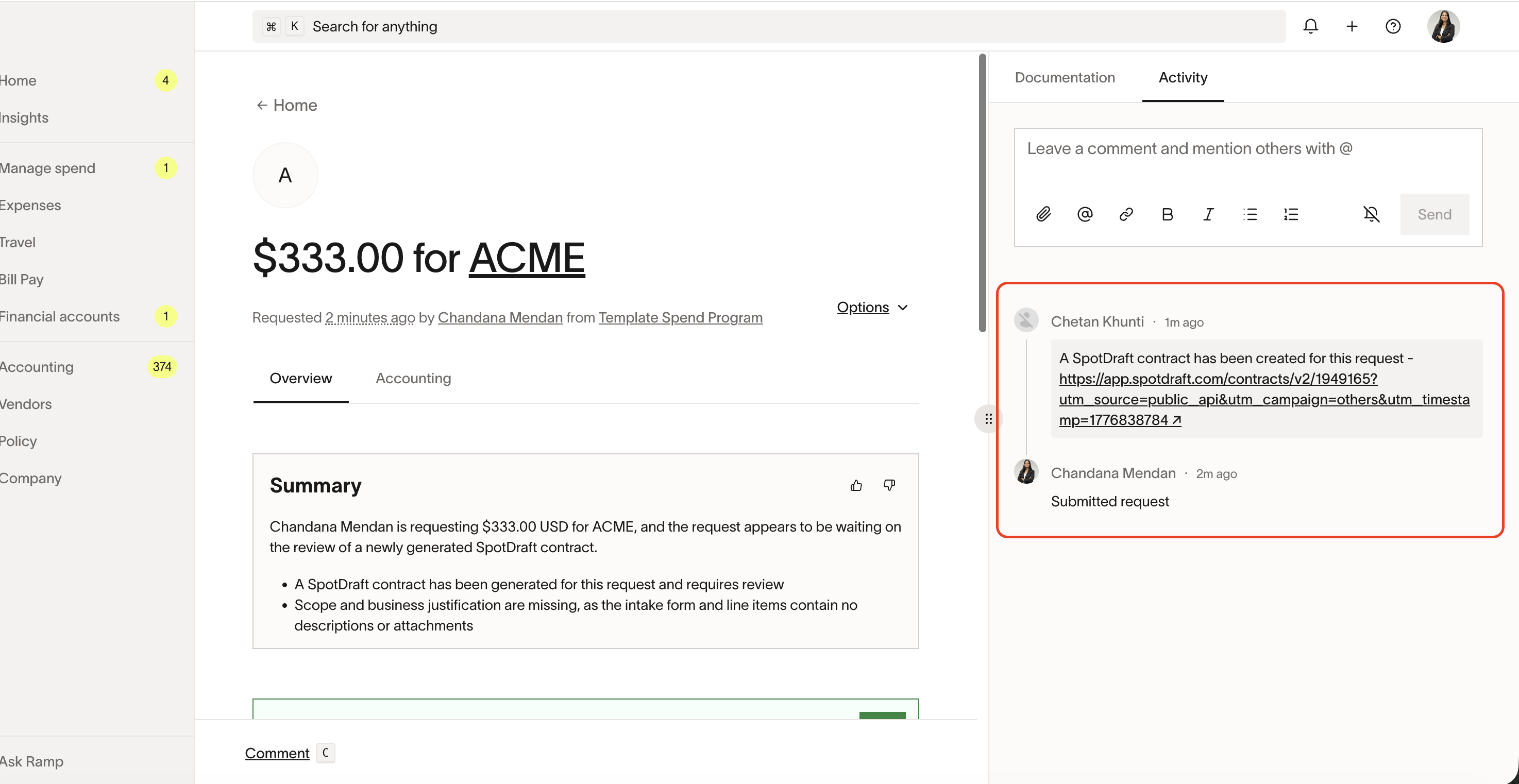This screenshot has height=784, width=1519.
Task: Click the plus create-new icon
Action: 1352,26
